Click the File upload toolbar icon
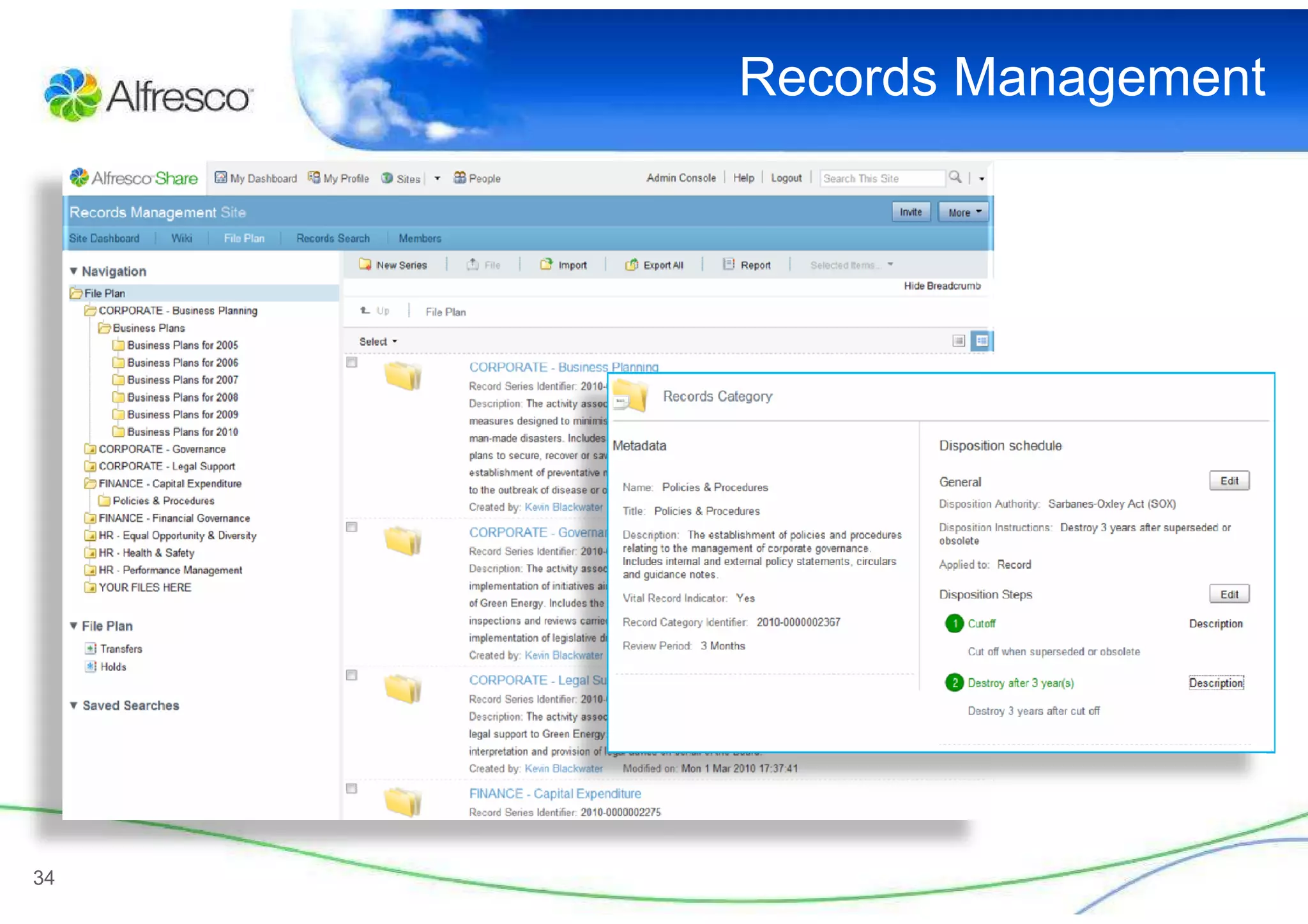The height and width of the screenshot is (924, 1308). 473,264
